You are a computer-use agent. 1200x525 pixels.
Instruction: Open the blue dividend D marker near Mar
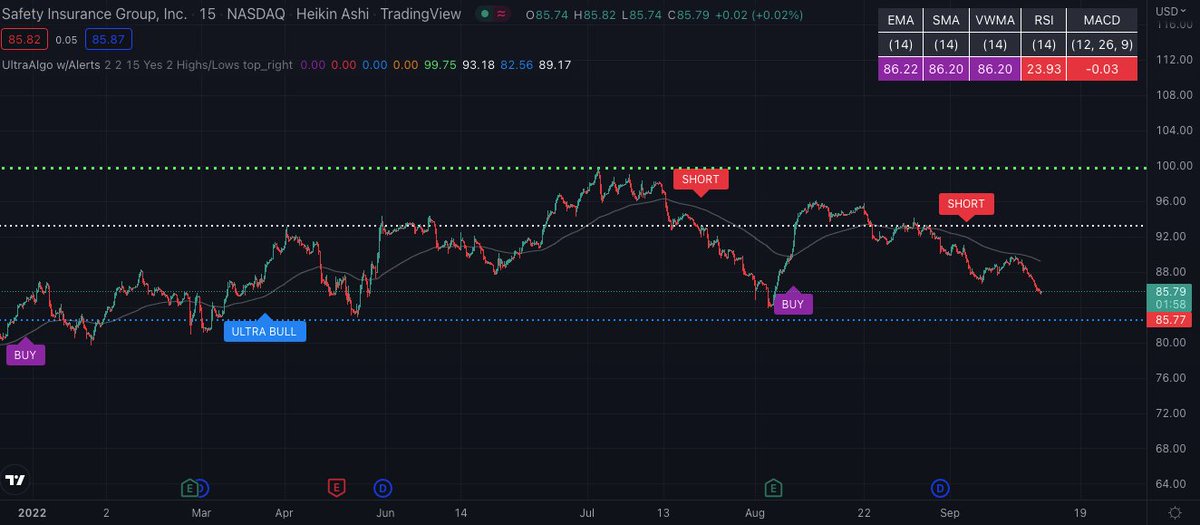(203, 488)
